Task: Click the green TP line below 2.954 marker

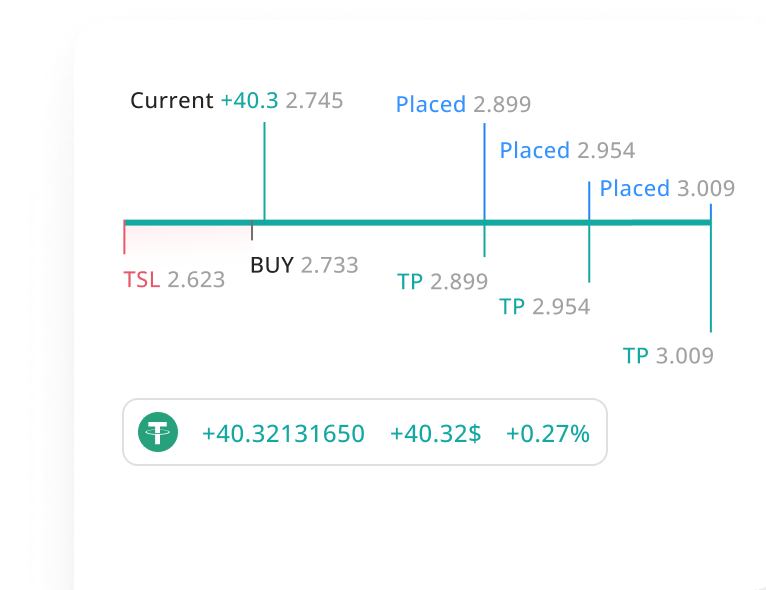Action: point(589,254)
